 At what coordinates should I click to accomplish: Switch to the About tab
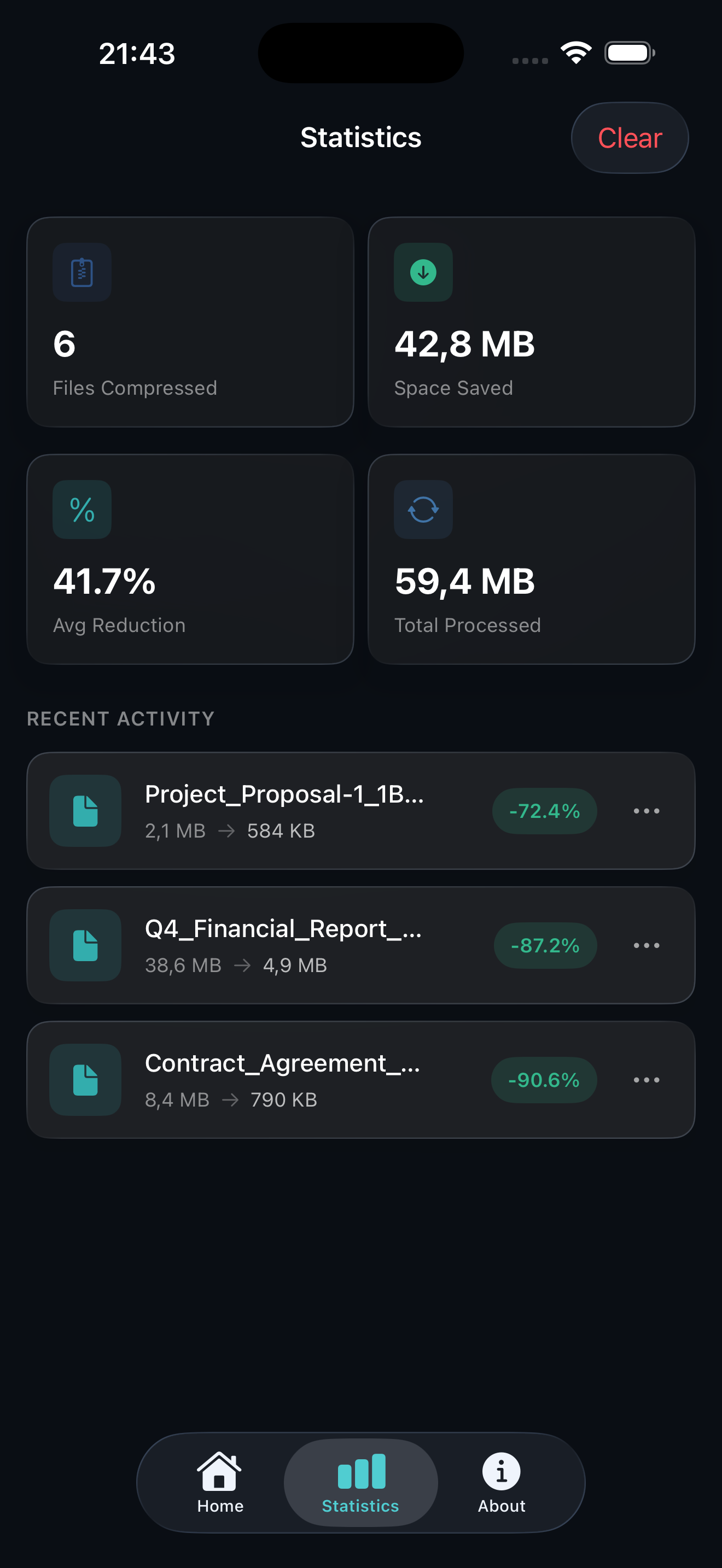coord(501,1483)
